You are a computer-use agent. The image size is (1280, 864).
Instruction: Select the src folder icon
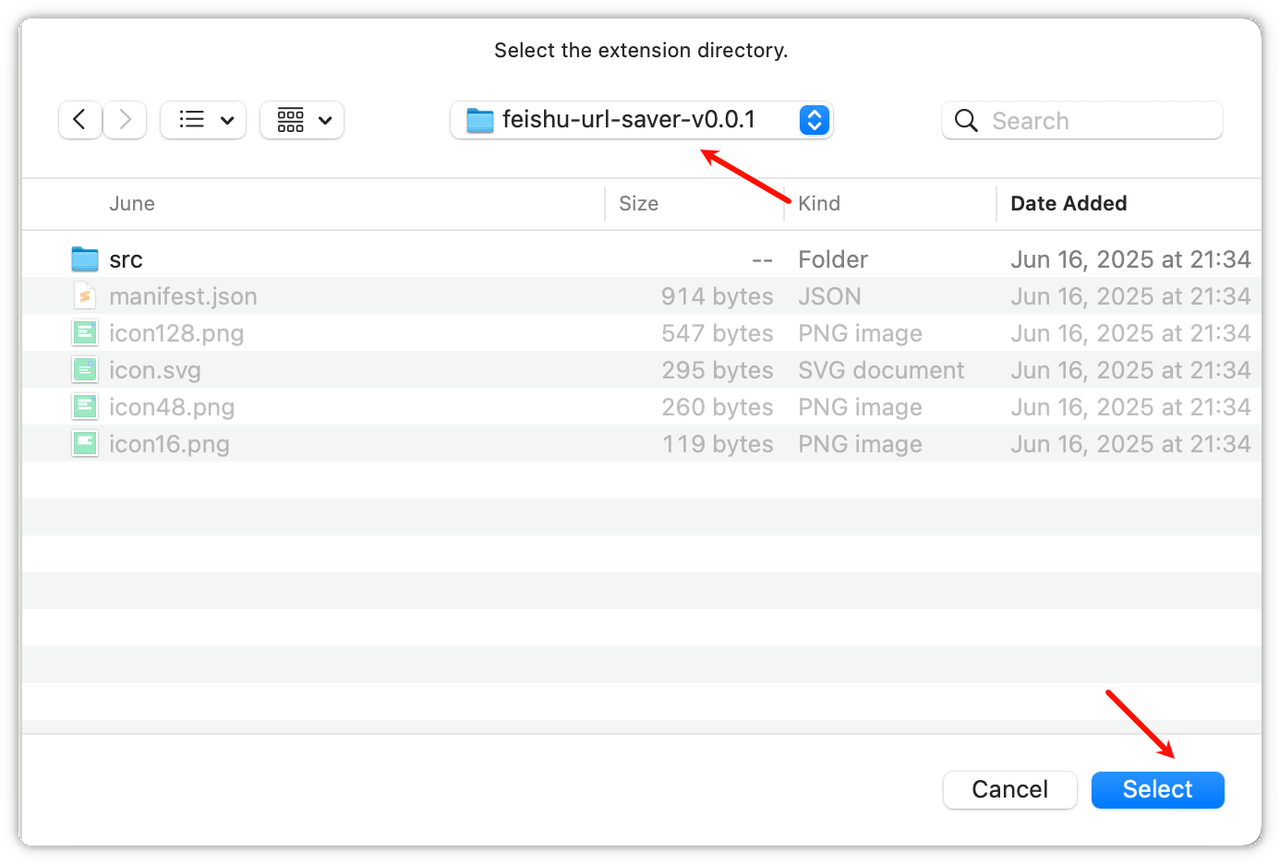(85, 260)
